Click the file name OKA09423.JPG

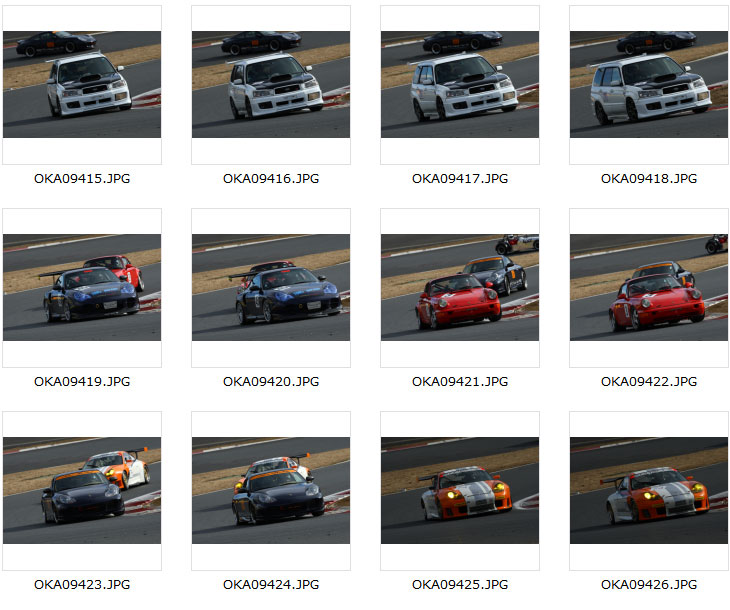[82, 585]
